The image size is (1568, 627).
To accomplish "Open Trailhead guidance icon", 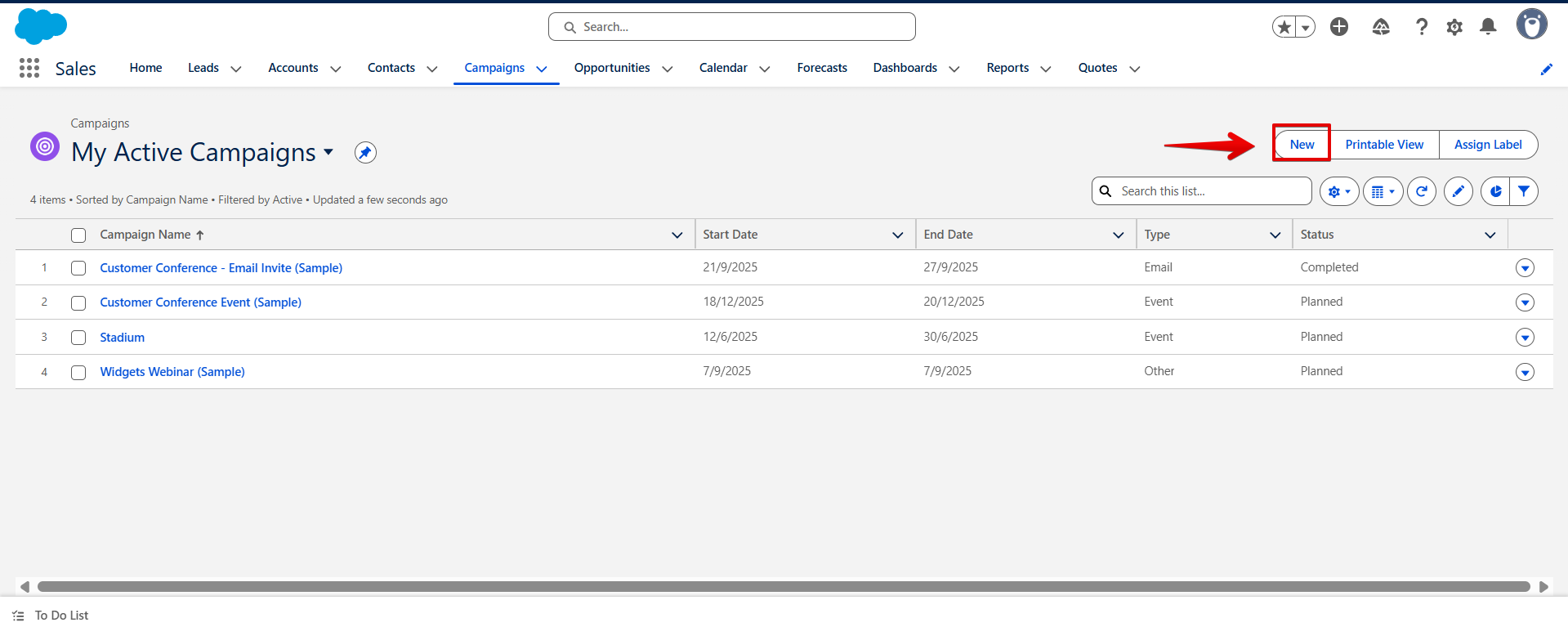I will pos(1381,27).
